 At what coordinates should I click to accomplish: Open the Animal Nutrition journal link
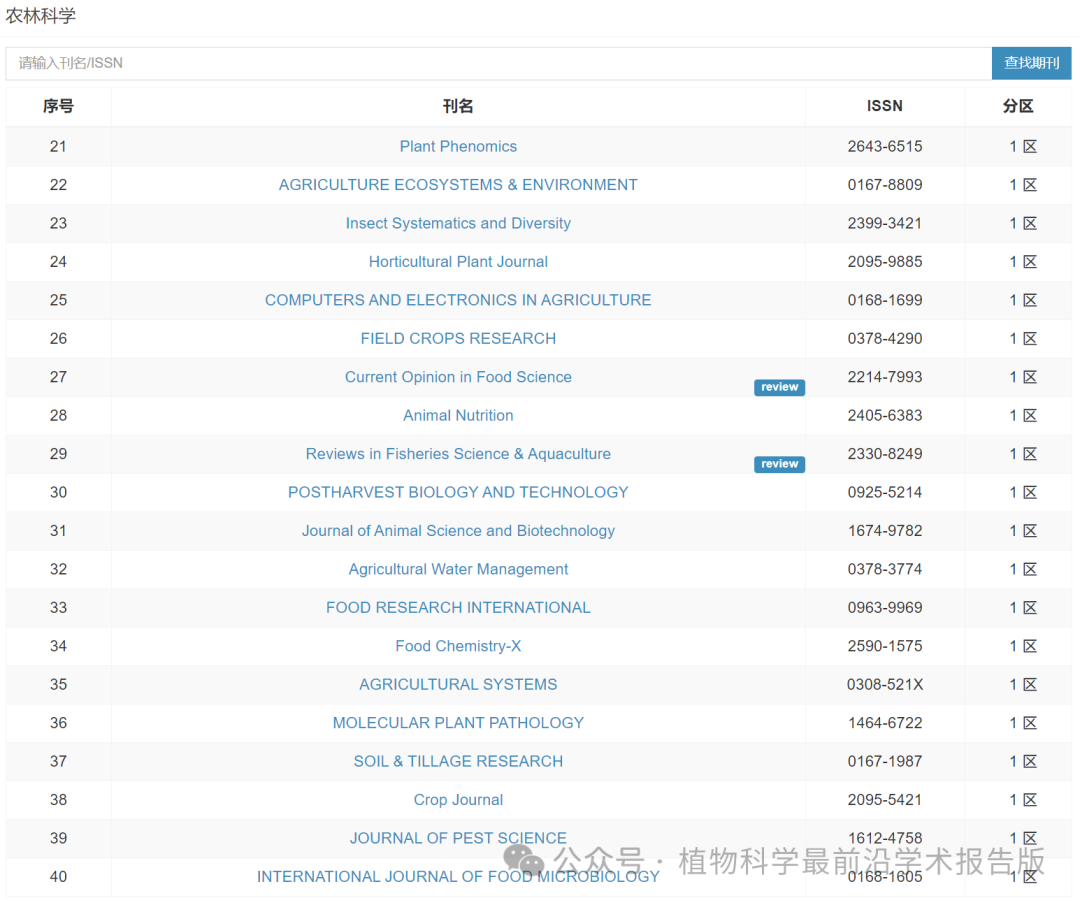458,416
